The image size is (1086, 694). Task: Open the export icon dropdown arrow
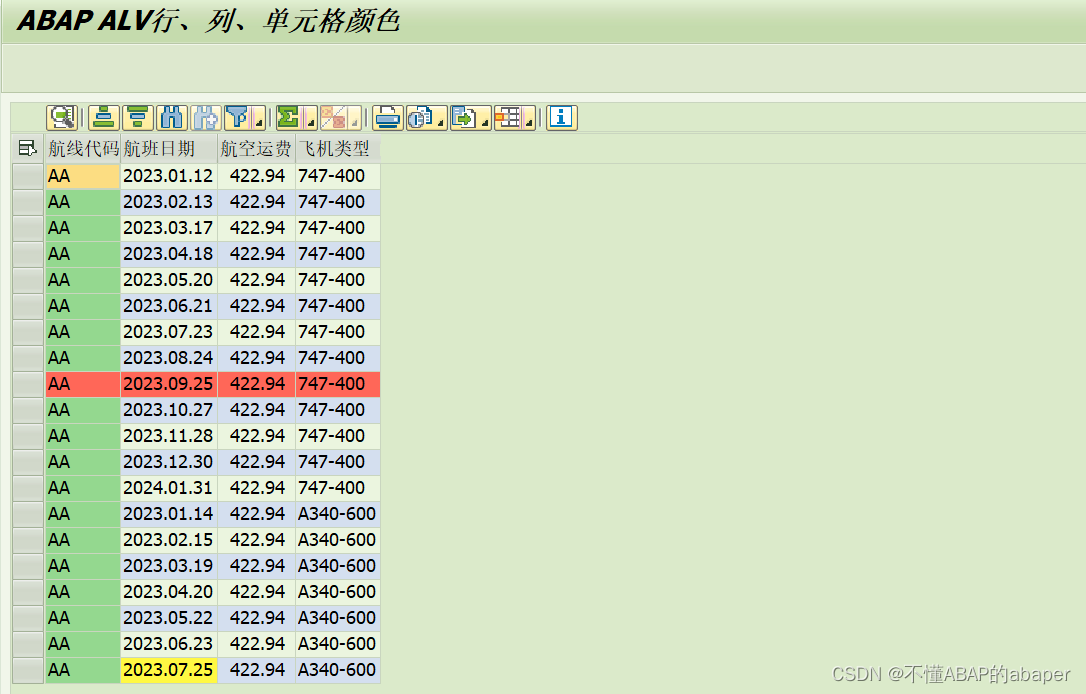pyautogui.click(x=487, y=122)
